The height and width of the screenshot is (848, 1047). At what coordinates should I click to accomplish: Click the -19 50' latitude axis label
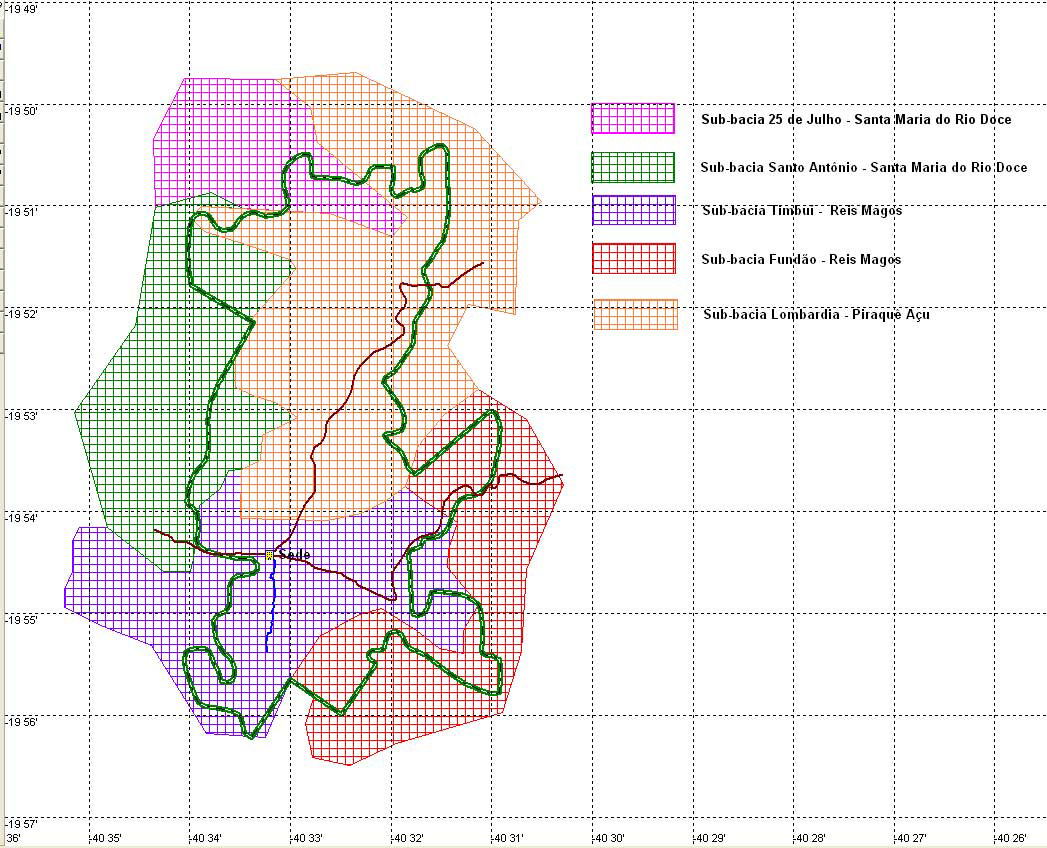20,111
